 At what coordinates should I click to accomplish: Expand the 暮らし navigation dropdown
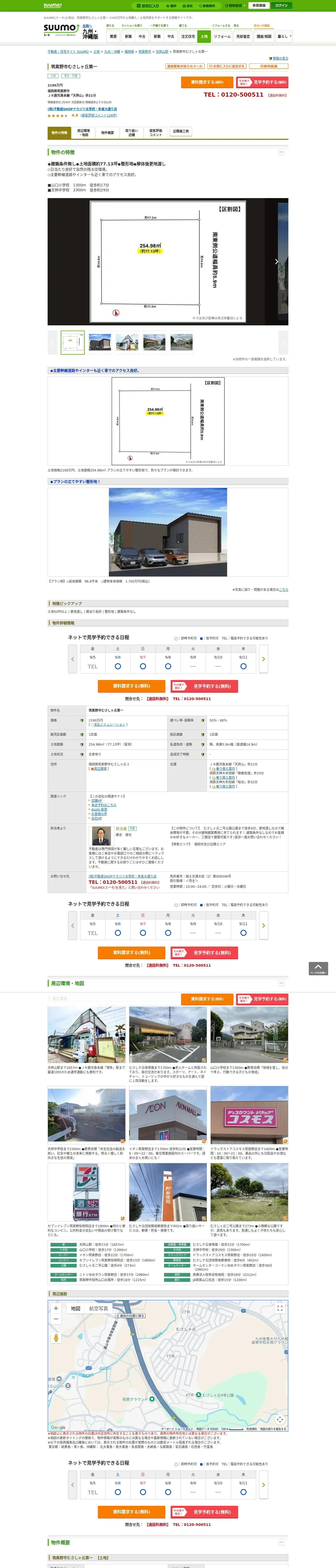tap(284, 37)
